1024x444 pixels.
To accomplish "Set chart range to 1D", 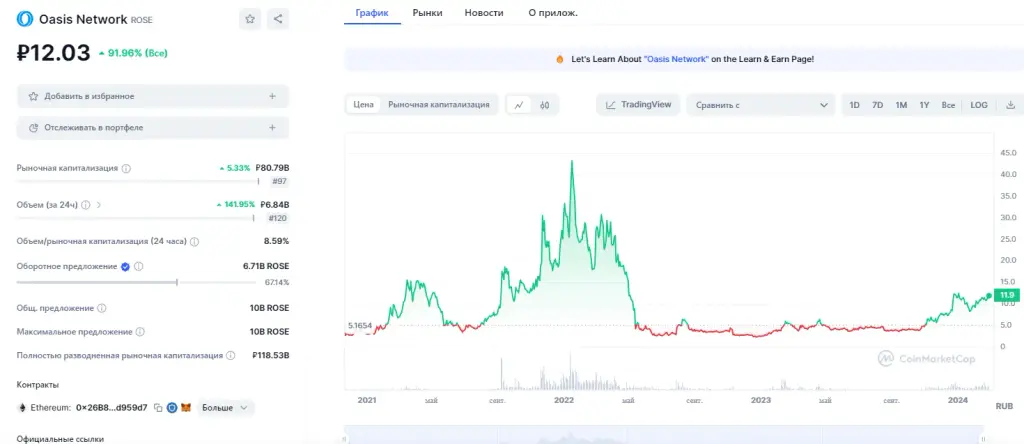I will tap(854, 104).
